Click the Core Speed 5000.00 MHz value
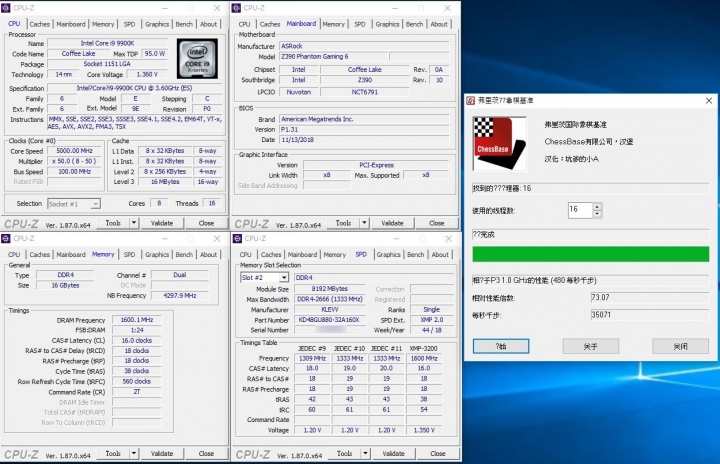 (x=74, y=151)
